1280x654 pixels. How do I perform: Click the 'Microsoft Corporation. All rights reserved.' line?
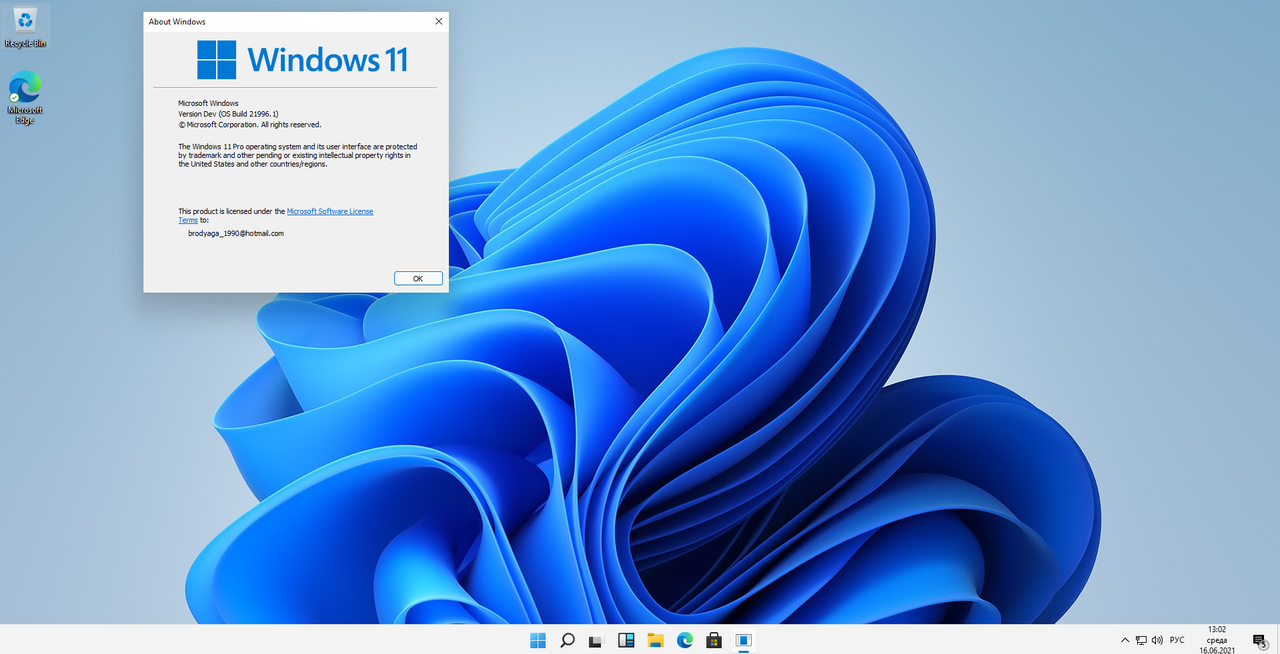[x=250, y=125]
